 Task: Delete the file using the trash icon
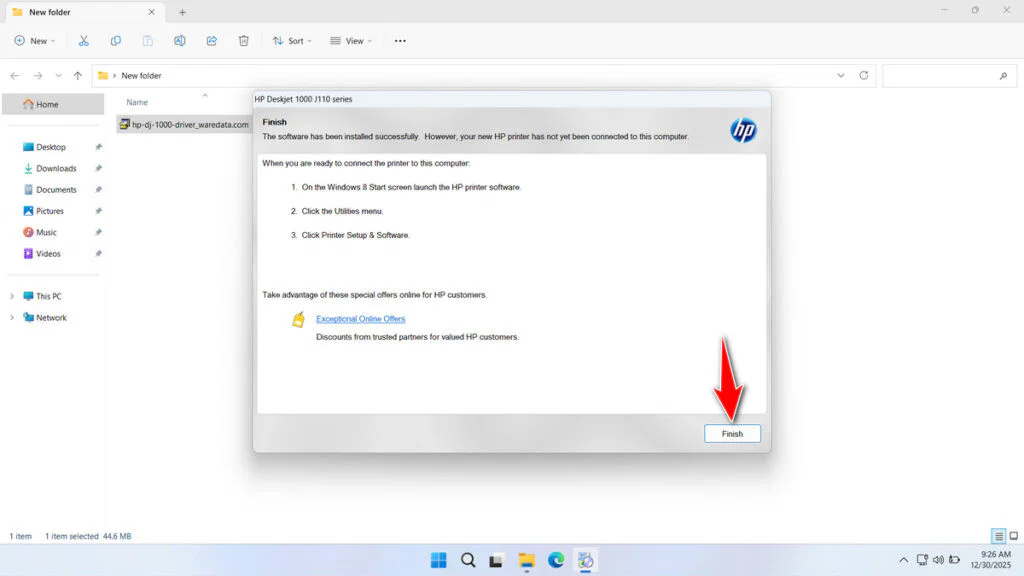pos(242,40)
